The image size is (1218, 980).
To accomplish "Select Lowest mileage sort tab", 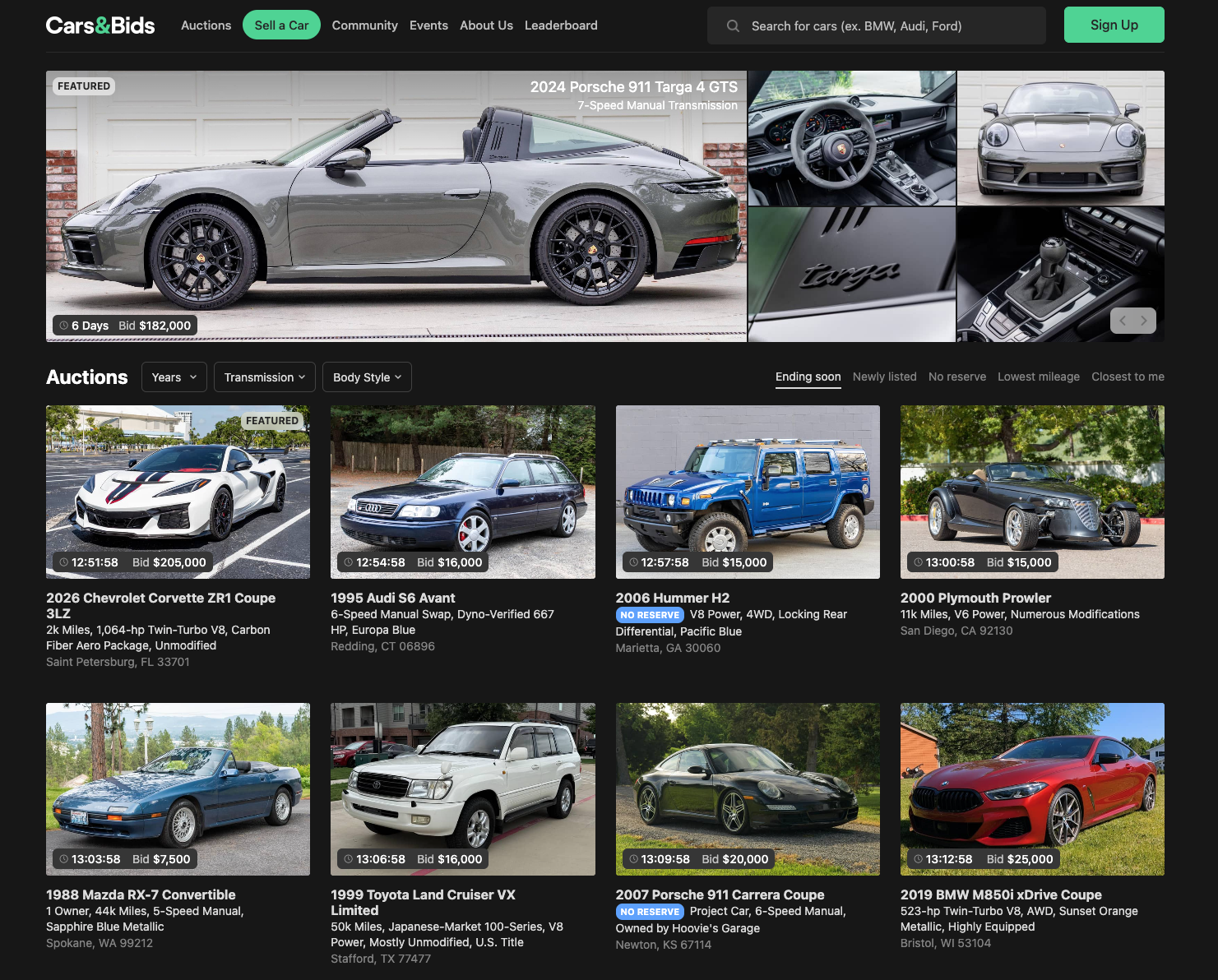I will click(x=1039, y=377).
